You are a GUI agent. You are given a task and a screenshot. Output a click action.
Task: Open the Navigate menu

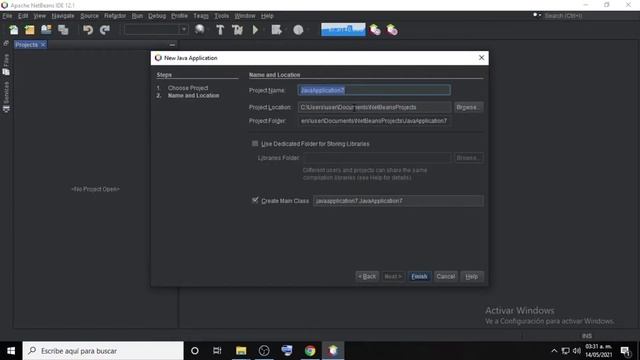click(x=63, y=16)
